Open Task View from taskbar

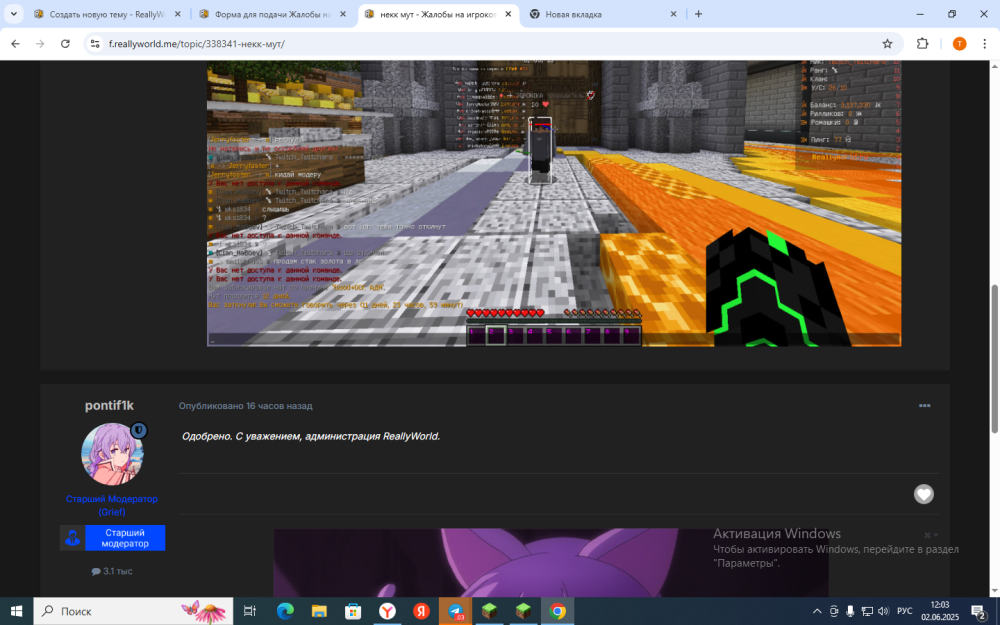250,611
